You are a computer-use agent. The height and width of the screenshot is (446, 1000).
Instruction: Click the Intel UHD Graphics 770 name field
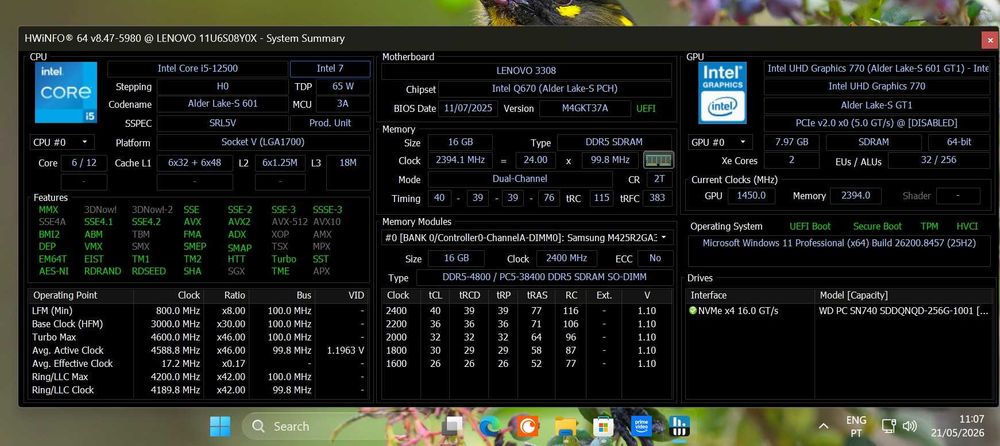(876, 86)
